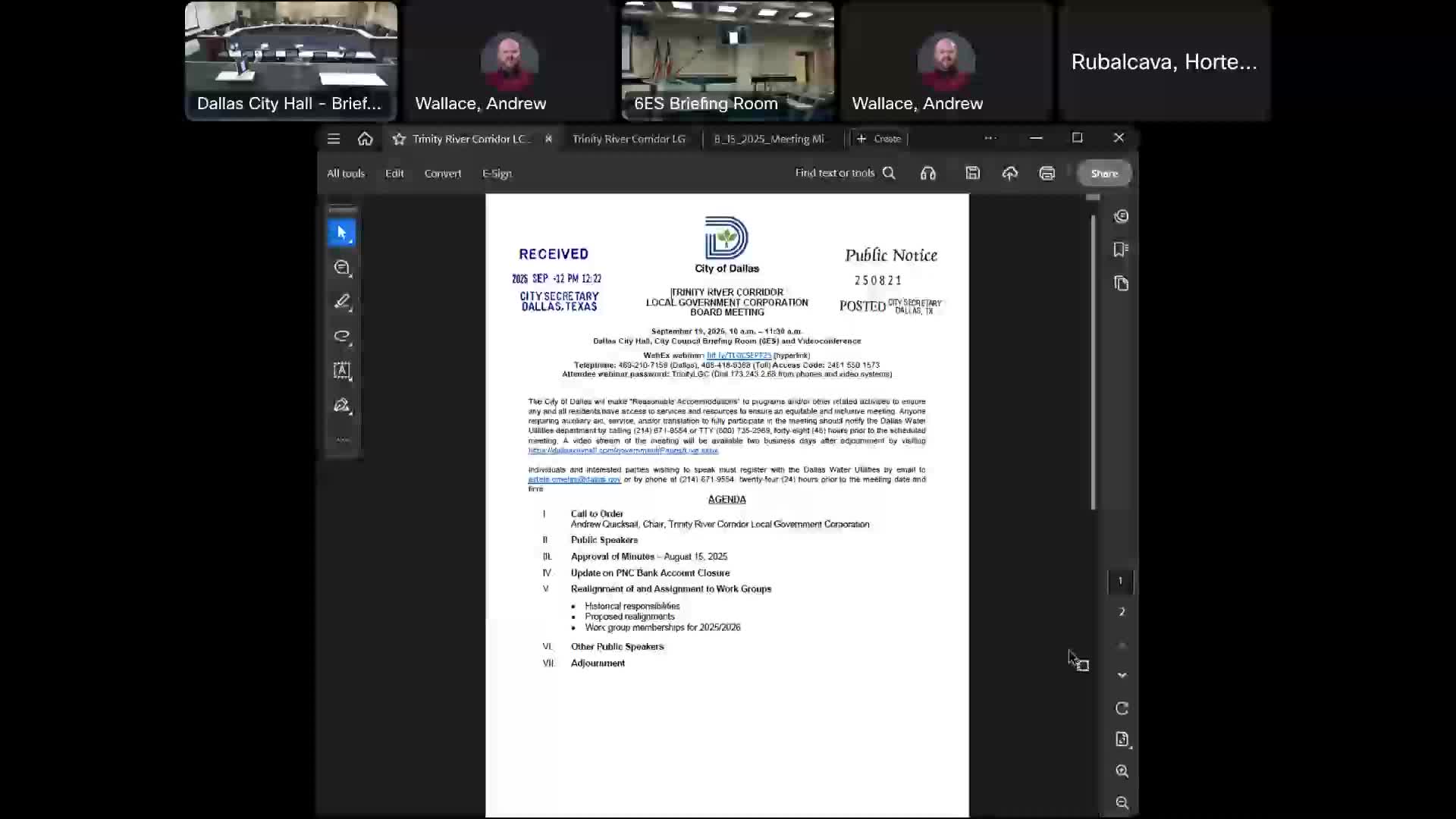Open the hamburger main menu
1456x819 pixels.
point(334,139)
